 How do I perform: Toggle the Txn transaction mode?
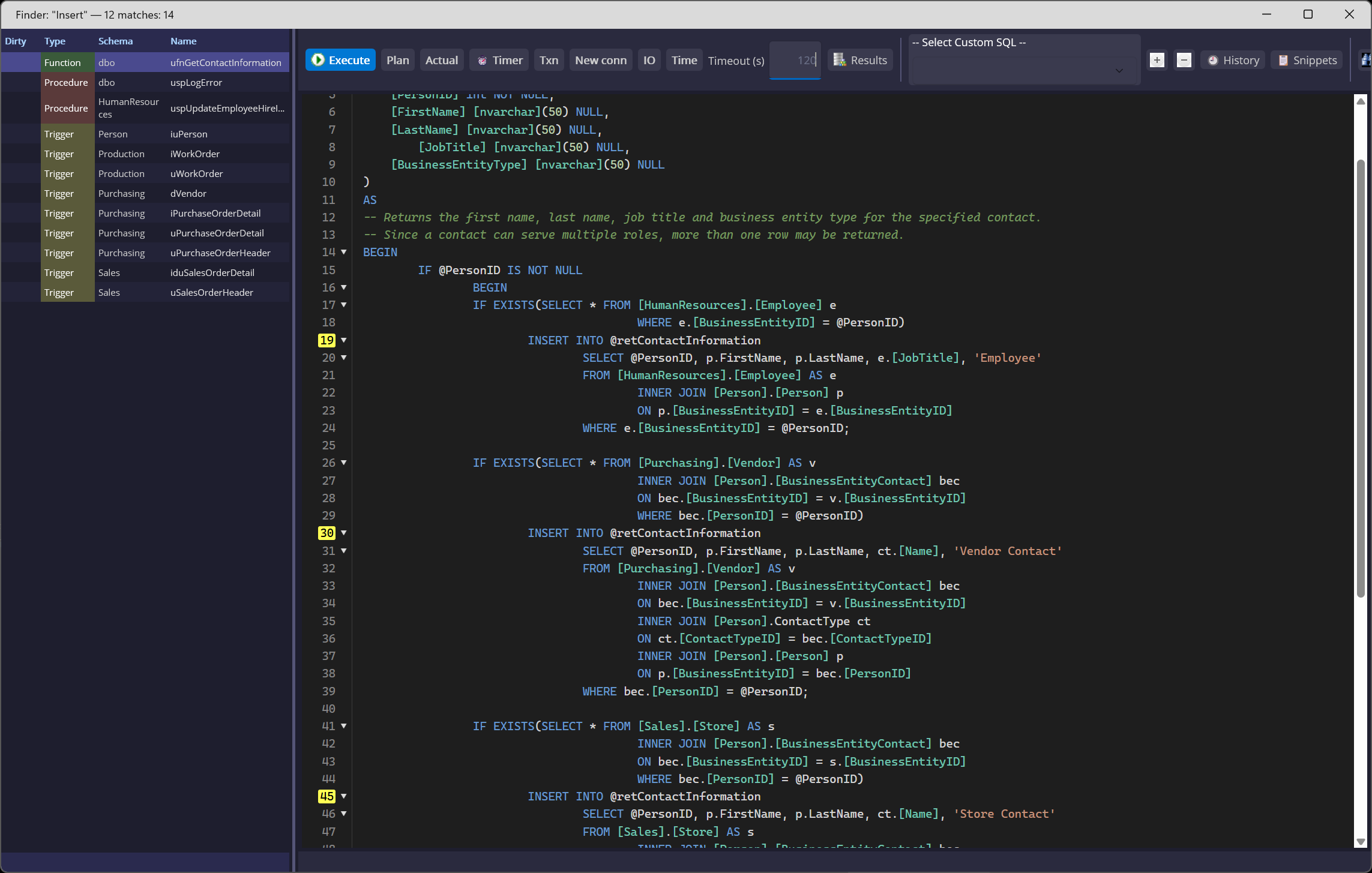549,60
